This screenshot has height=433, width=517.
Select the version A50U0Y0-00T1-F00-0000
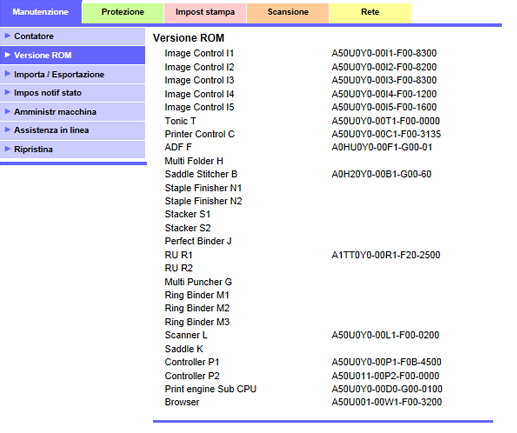pos(386,121)
